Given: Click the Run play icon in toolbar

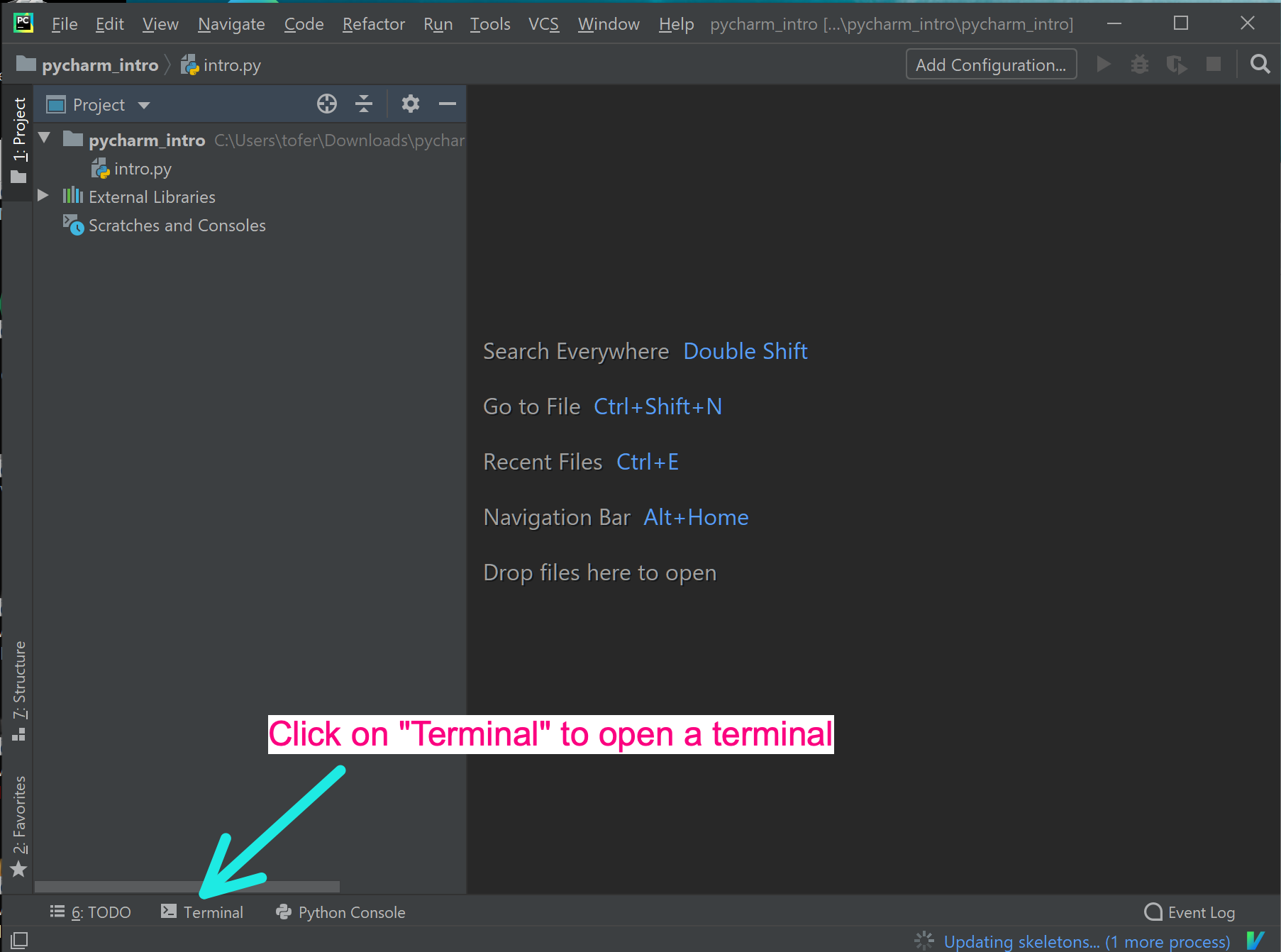Looking at the screenshot, I should pos(1103,65).
